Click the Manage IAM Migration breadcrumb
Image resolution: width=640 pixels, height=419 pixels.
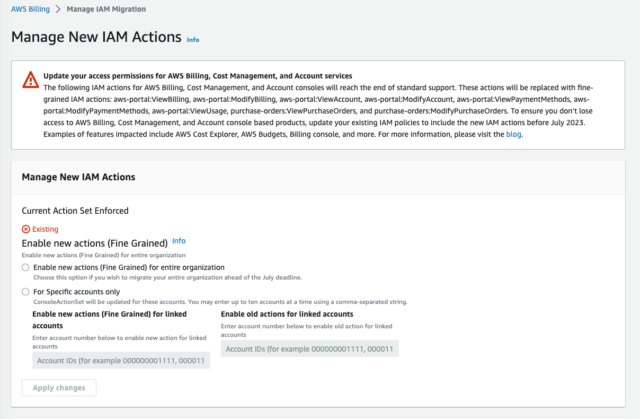click(x=106, y=9)
